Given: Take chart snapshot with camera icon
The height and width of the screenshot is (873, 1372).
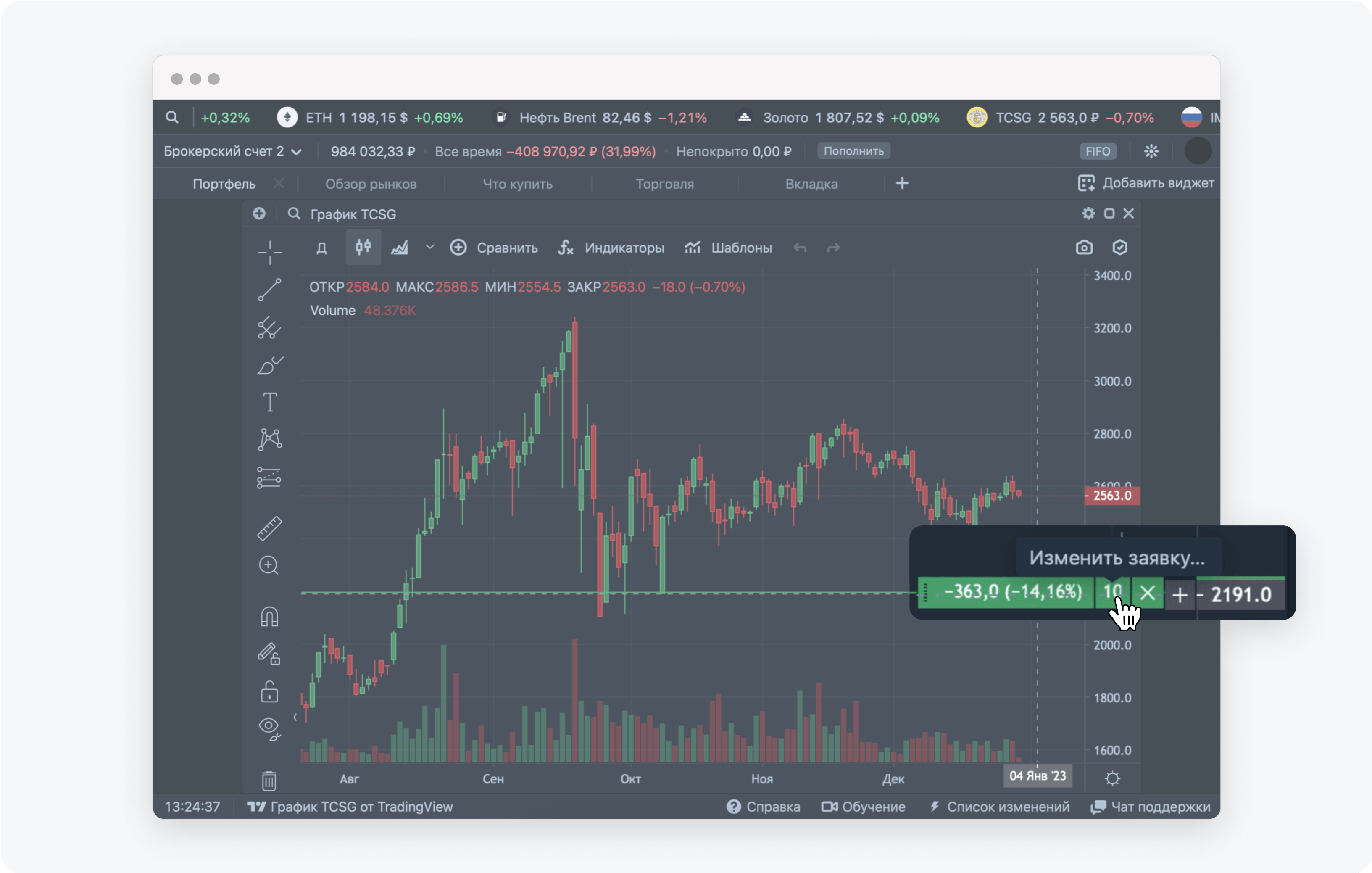Looking at the screenshot, I should tap(1084, 247).
